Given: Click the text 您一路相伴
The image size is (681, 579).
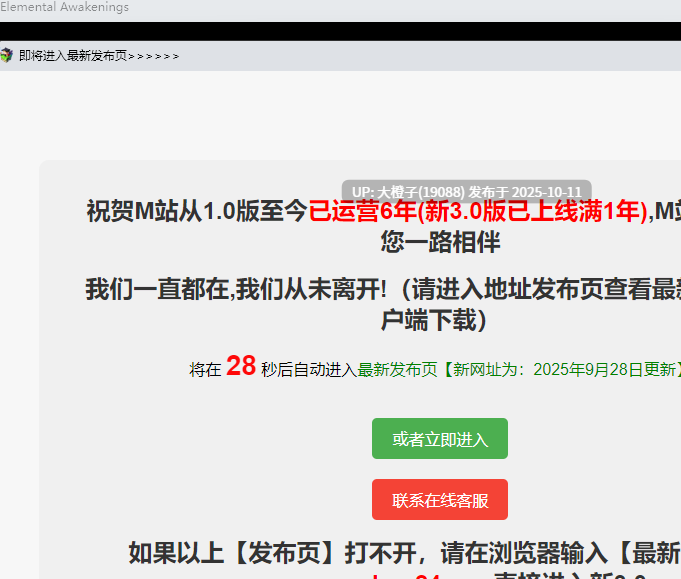Looking at the screenshot, I should pyautogui.click(x=440, y=242).
